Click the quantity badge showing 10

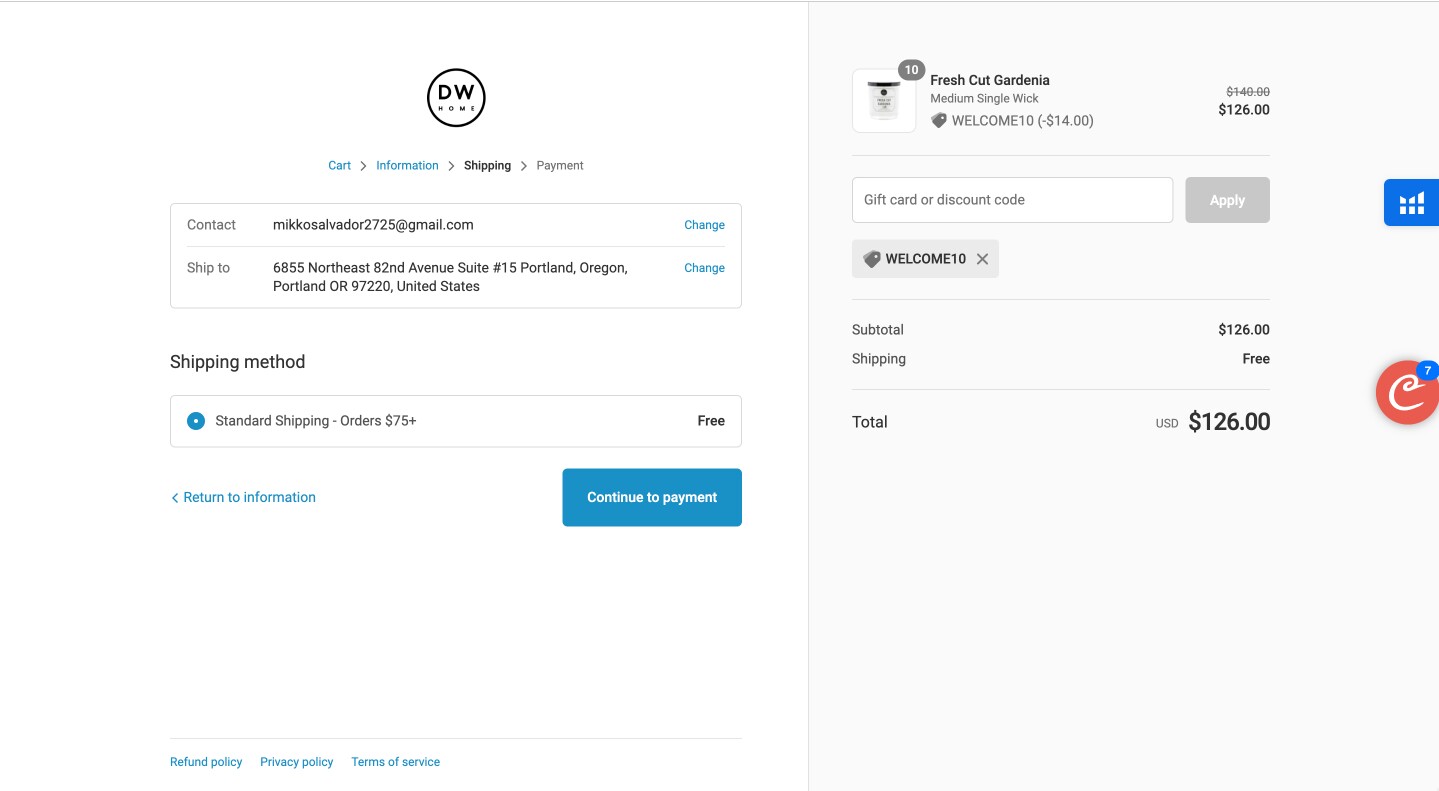[x=911, y=70]
